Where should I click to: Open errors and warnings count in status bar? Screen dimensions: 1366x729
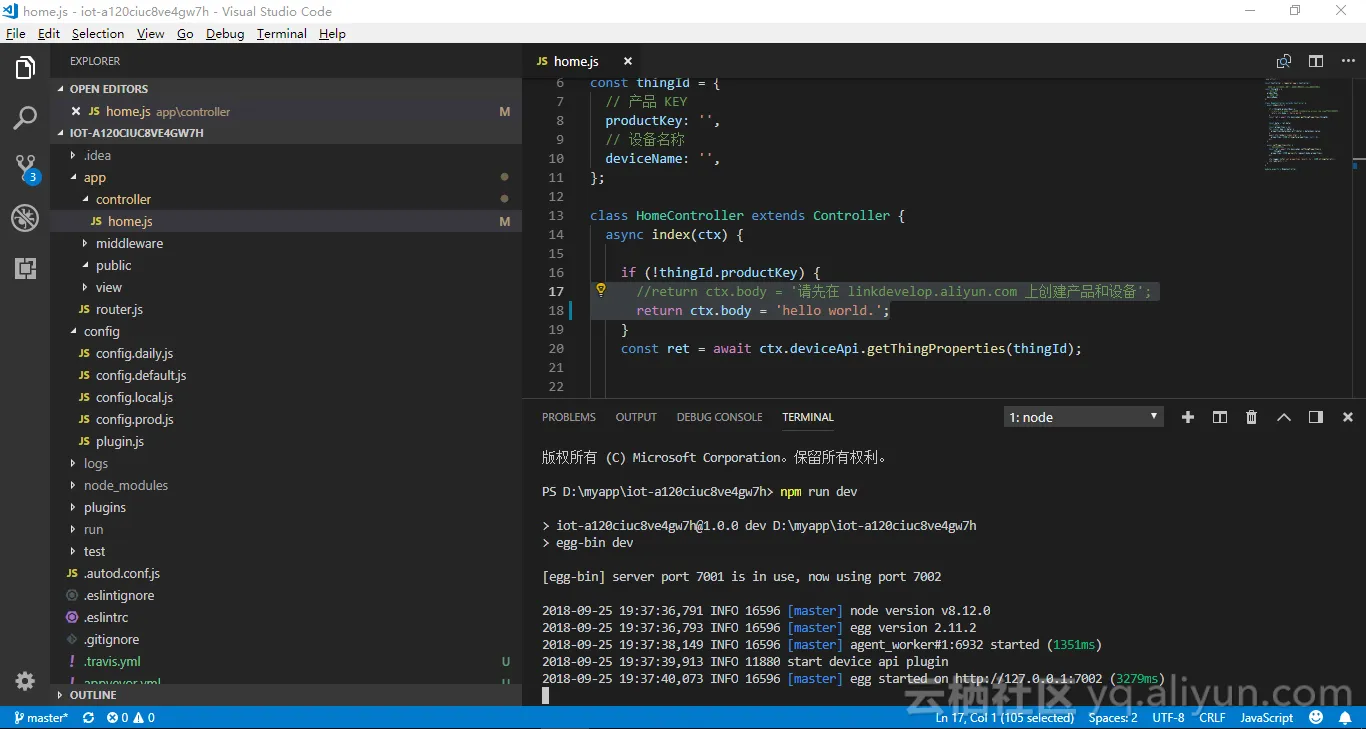point(131,718)
